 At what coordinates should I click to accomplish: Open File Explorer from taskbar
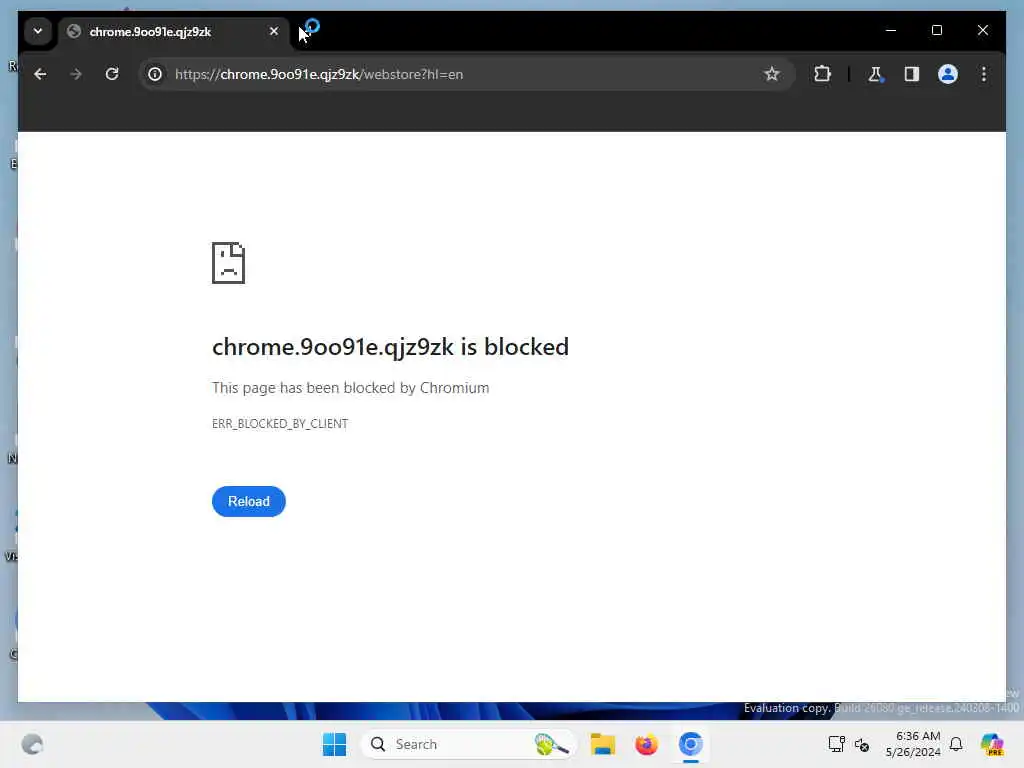coord(603,744)
